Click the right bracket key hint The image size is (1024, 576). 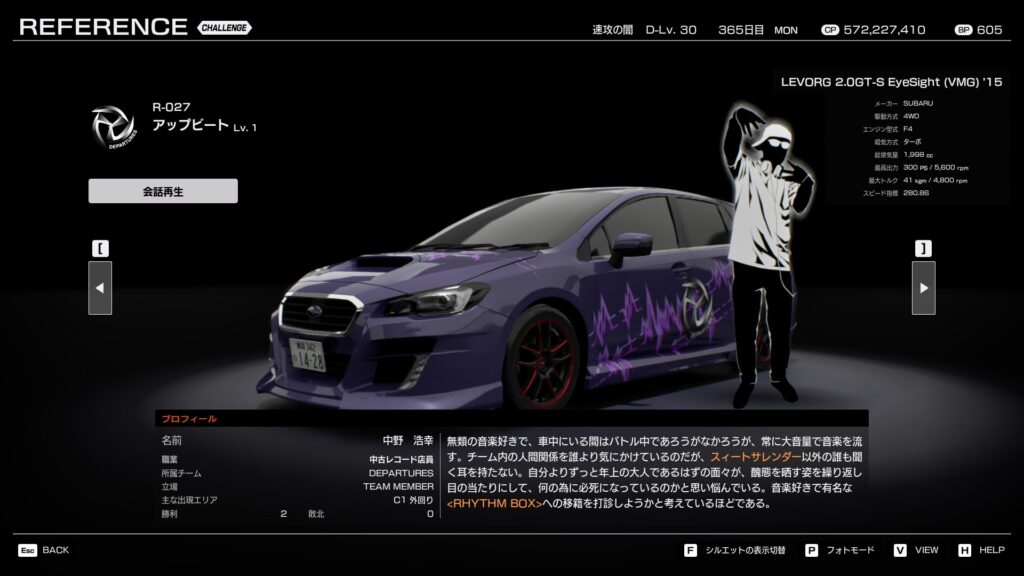pyautogui.click(x=923, y=248)
